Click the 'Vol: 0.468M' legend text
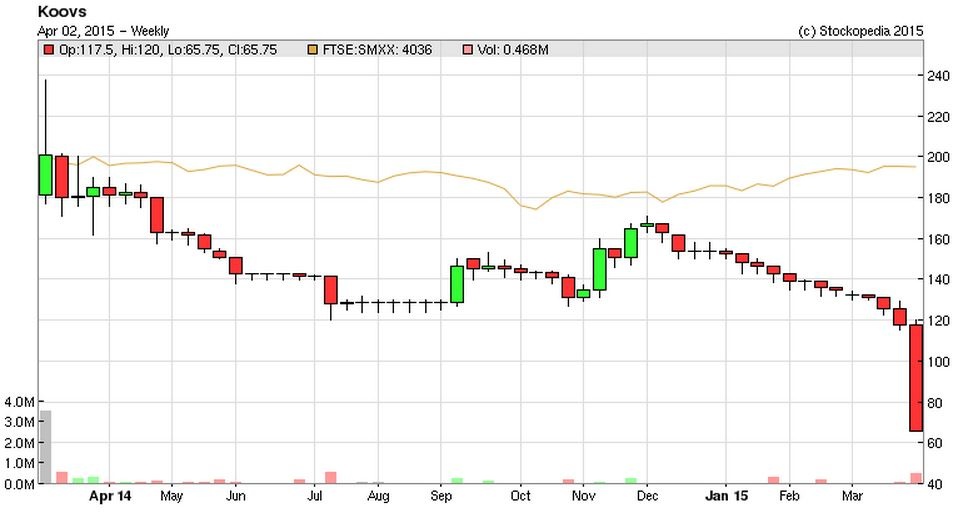 click(x=513, y=50)
